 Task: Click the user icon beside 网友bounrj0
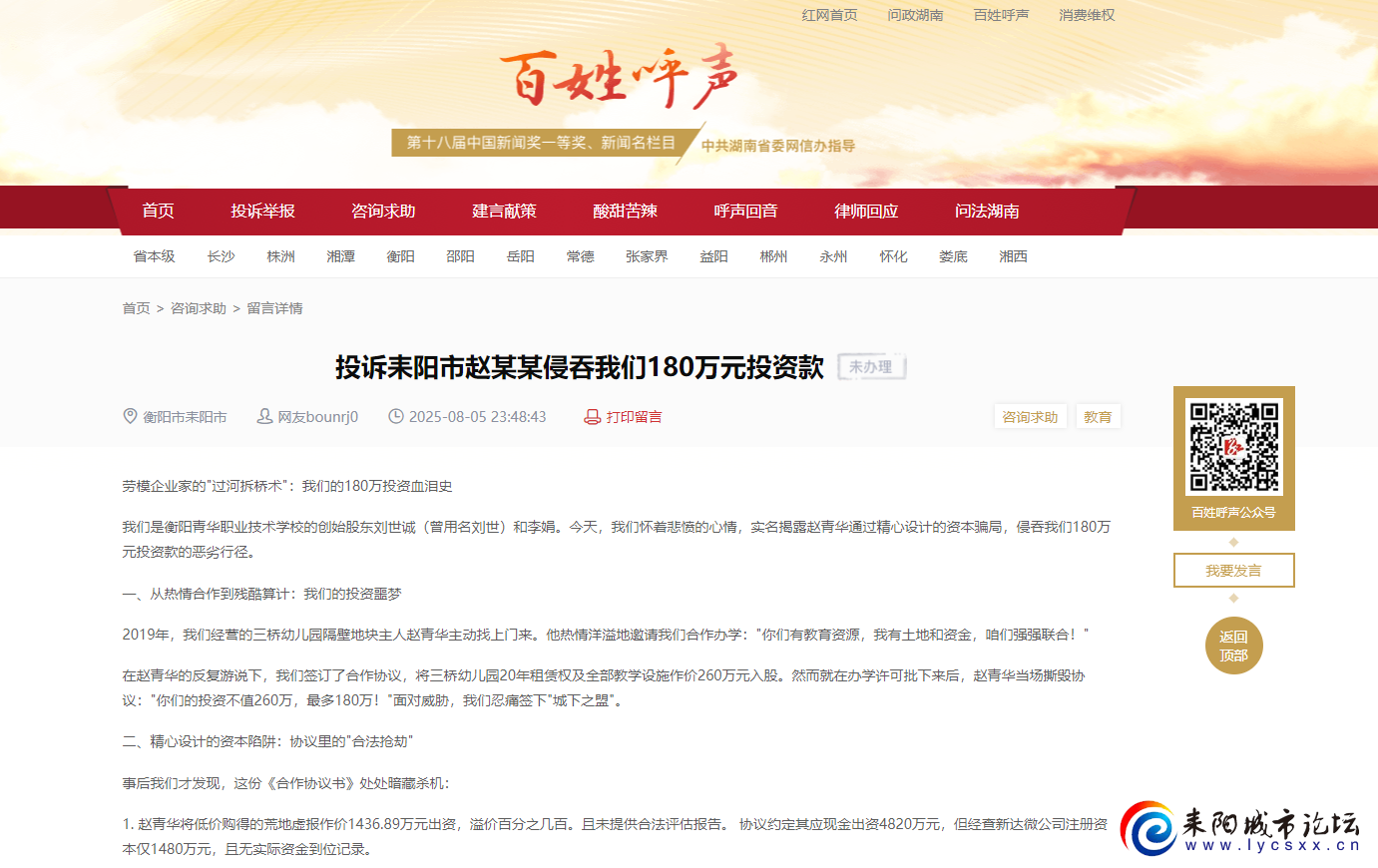[x=263, y=416]
